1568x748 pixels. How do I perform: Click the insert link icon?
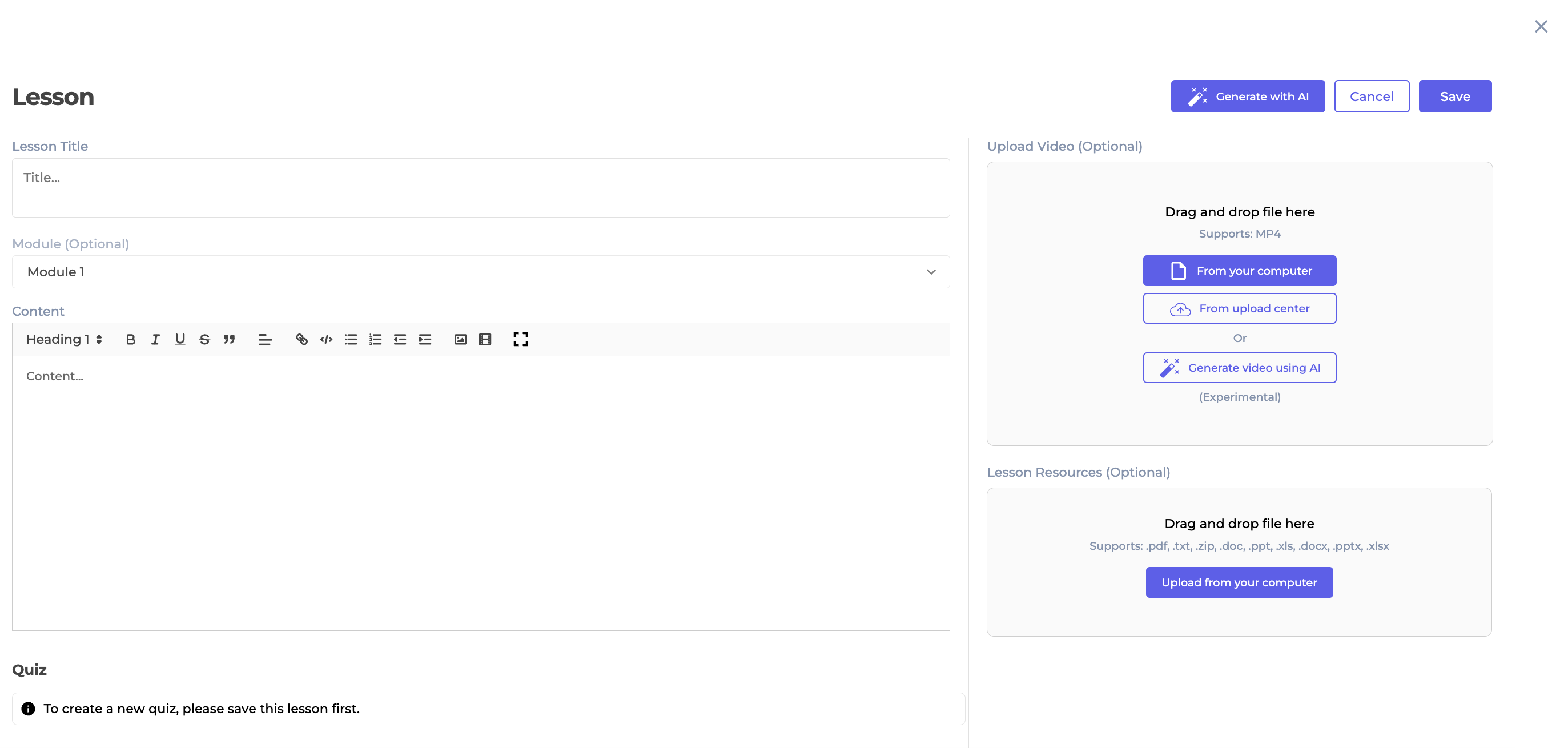pyautogui.click(x=301, y=340)
